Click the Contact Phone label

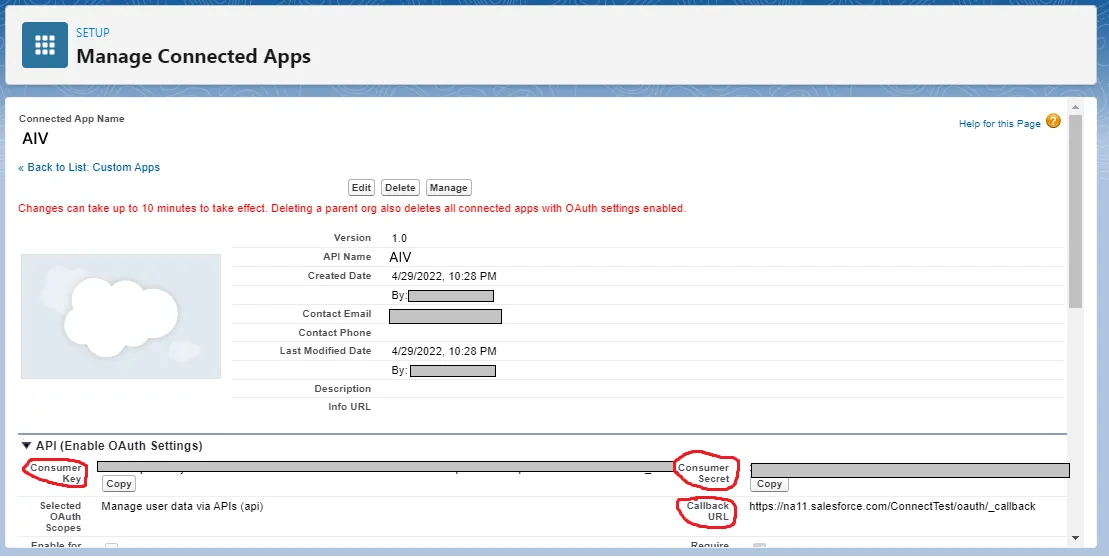[335, 332]
